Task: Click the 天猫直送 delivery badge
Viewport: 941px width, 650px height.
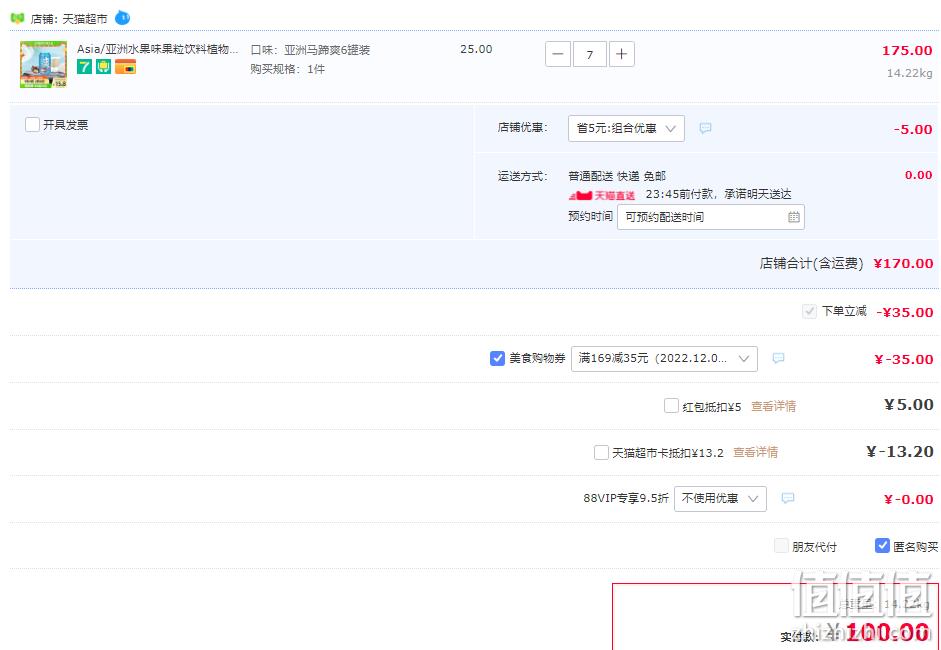Action: click(x=602, y=195)
